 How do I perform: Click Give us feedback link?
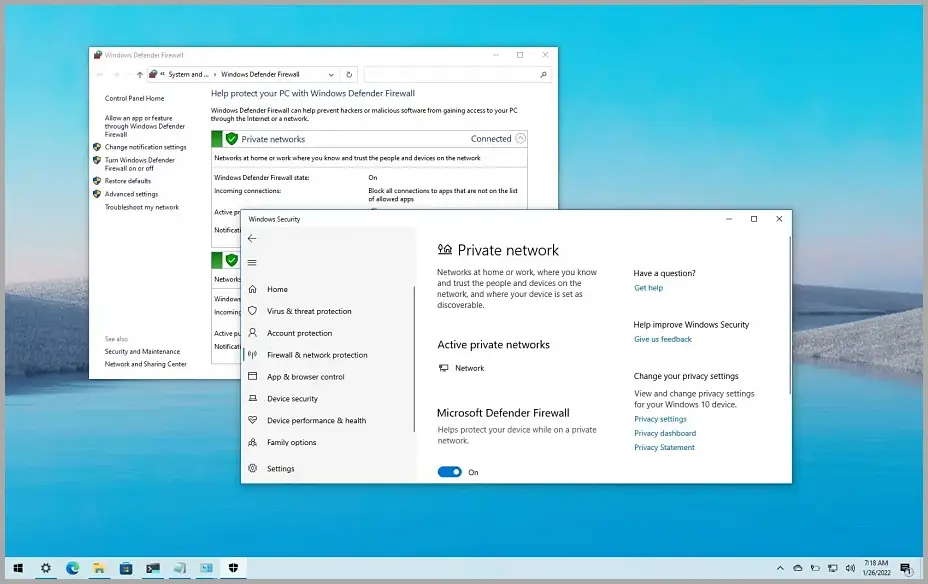[663, 340]
